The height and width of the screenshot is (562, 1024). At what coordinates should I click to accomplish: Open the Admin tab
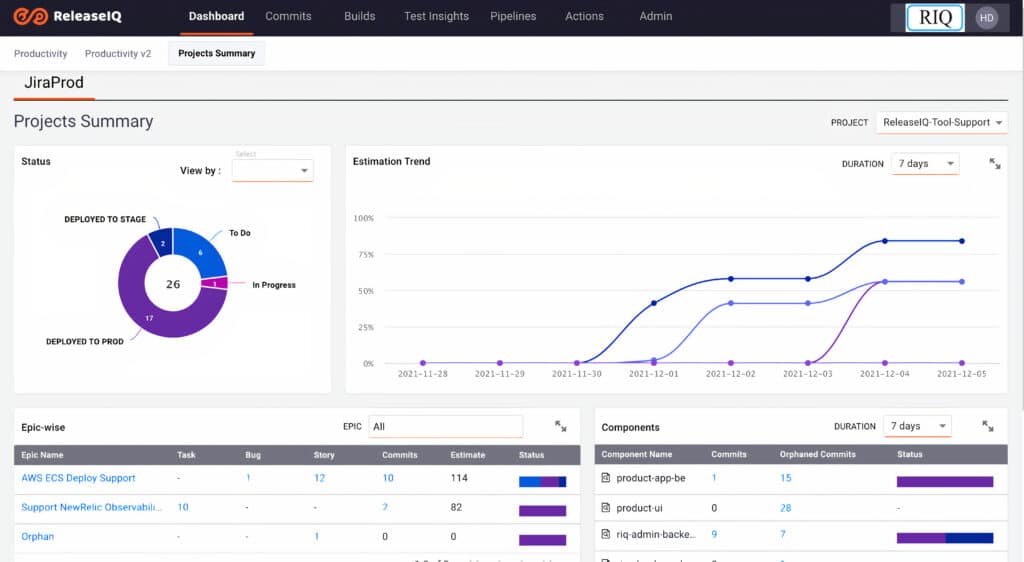(x=656, y=16)
